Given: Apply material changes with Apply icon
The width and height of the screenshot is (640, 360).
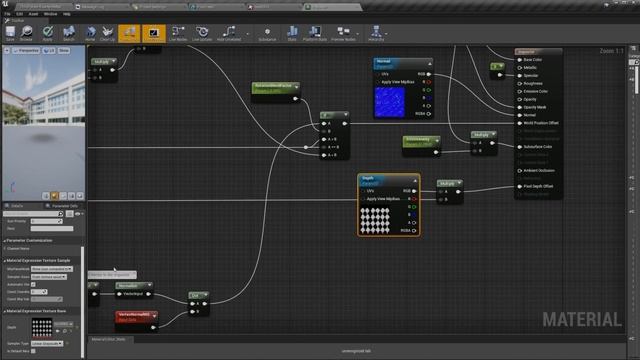Looking at the screenshot, I should pyautogui.click(x=48, y=33).
